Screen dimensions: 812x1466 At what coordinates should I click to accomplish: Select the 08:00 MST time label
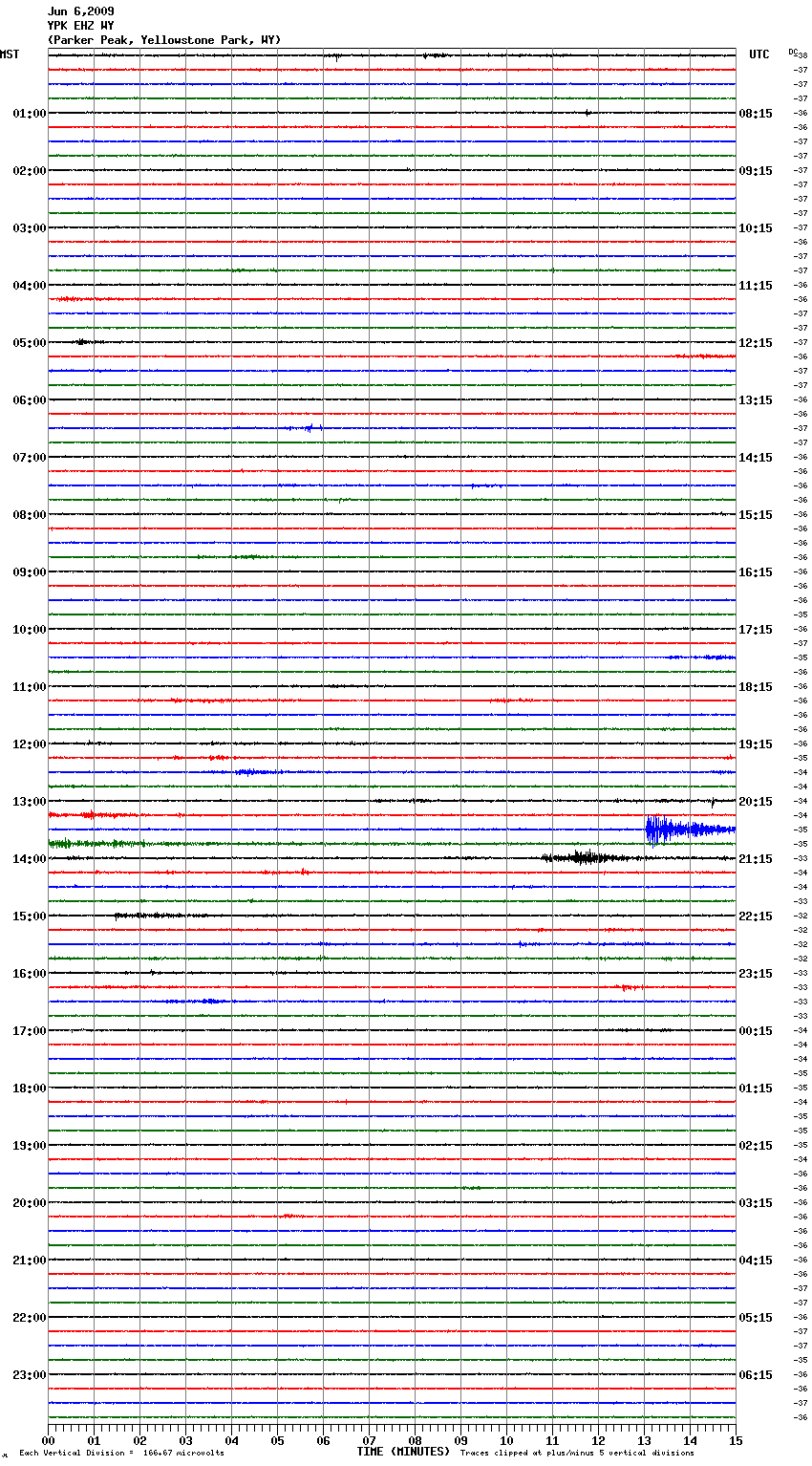point(29,515)
